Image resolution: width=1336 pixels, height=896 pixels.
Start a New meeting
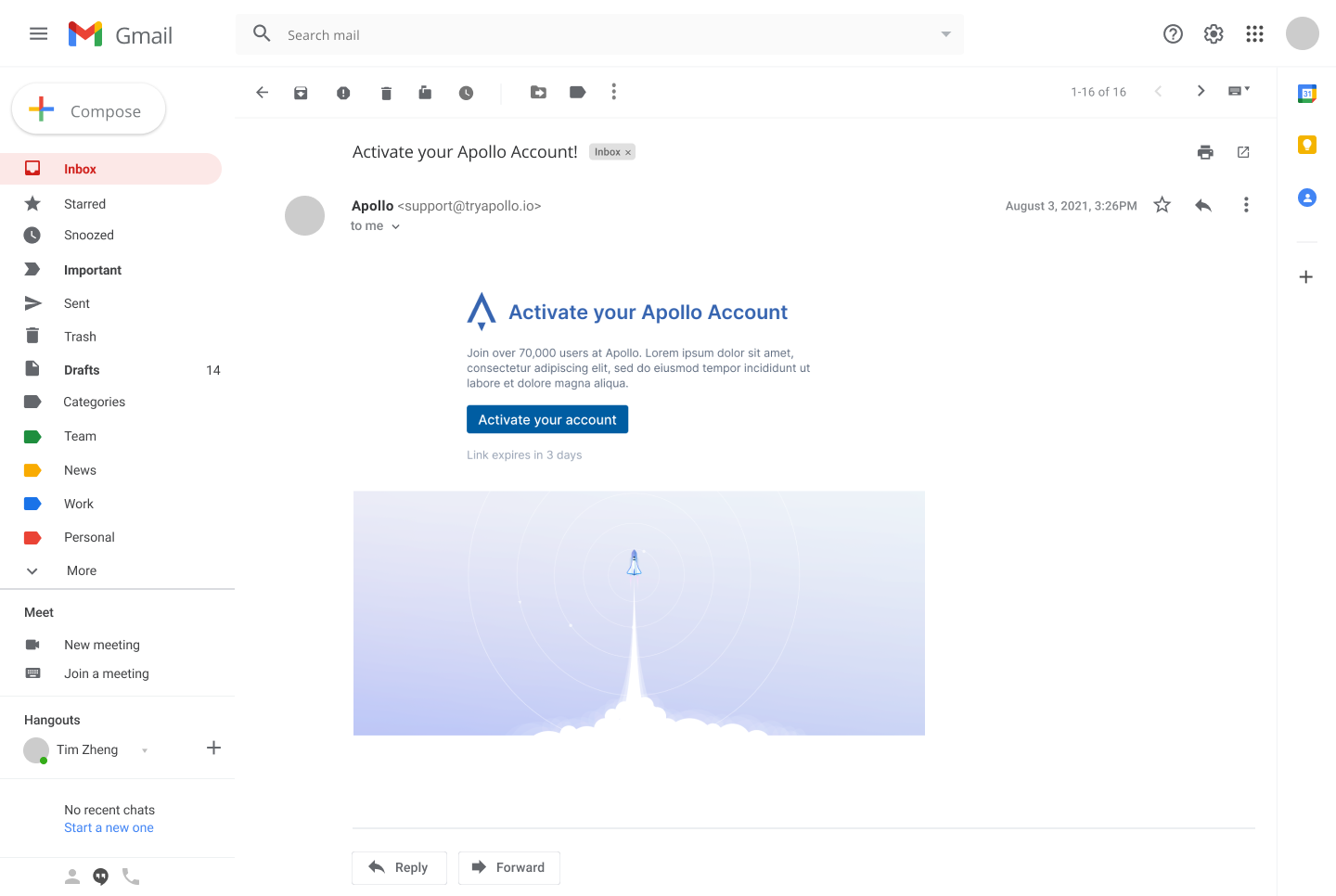point(102,645)
